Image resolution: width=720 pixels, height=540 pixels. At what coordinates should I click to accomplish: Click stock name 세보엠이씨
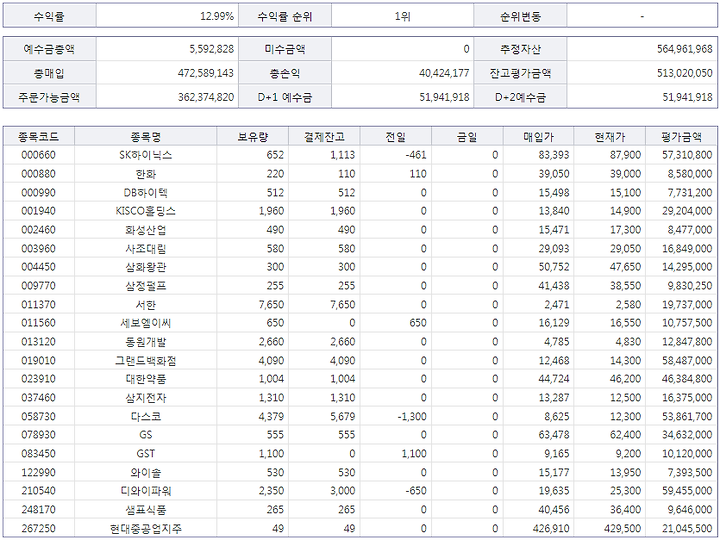tap(146, 323)
